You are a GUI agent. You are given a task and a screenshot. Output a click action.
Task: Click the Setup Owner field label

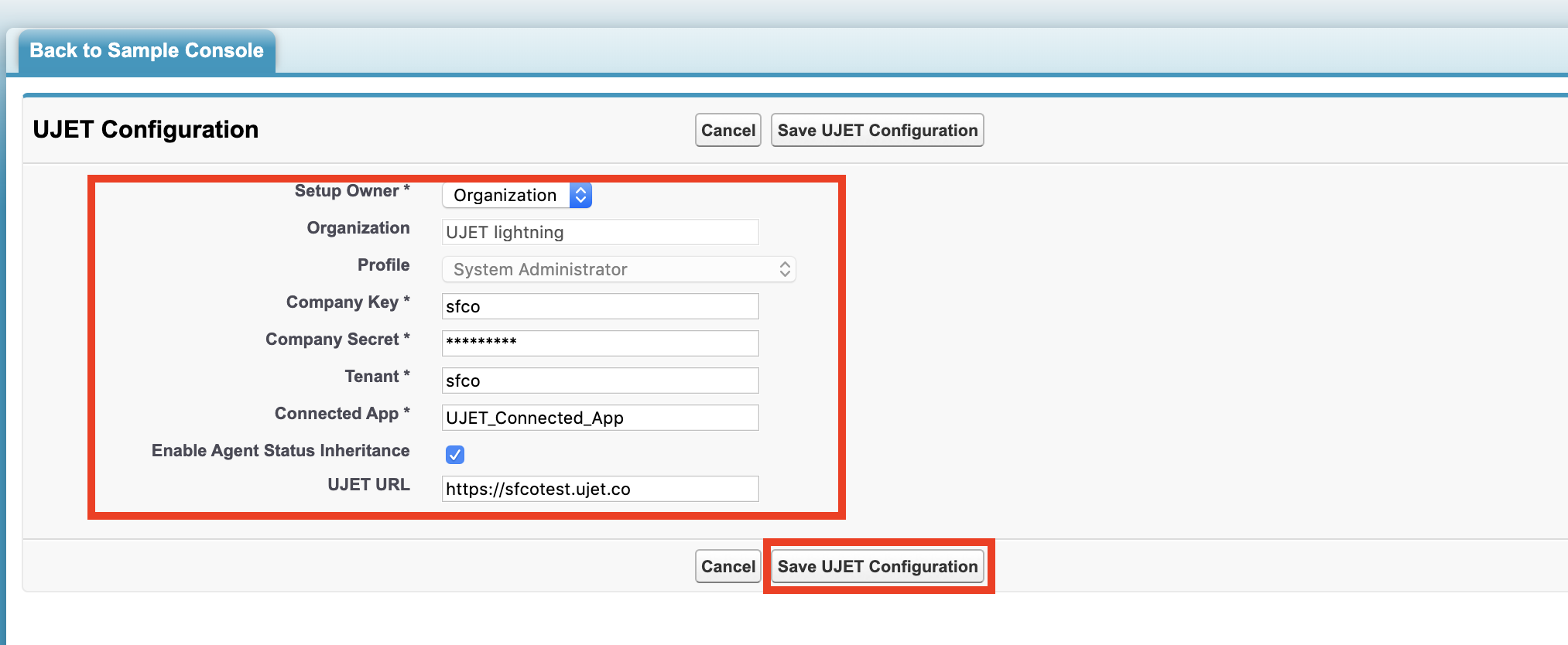[347, 191]
